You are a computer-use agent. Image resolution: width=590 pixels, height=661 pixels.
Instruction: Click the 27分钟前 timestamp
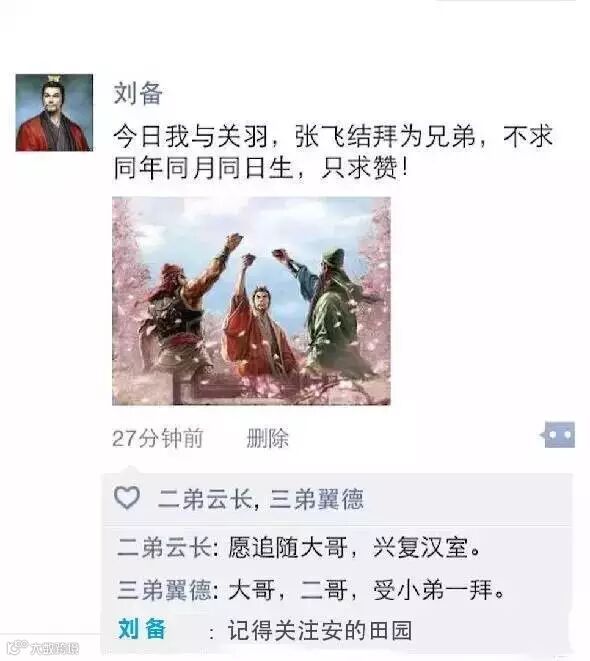pyautogui.click(x=158, y=438)
